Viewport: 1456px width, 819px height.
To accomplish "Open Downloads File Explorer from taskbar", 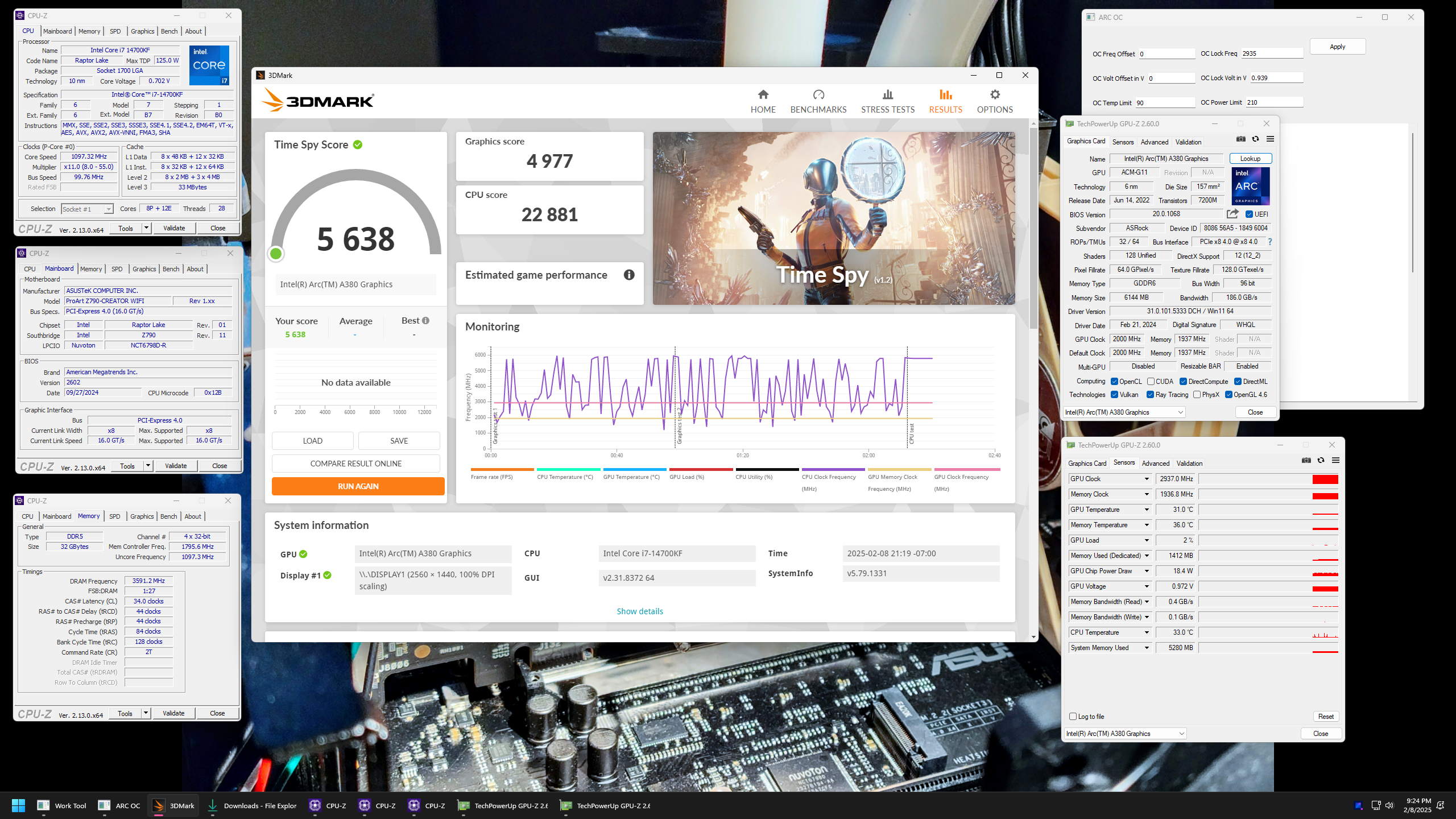I will (252, 805).
